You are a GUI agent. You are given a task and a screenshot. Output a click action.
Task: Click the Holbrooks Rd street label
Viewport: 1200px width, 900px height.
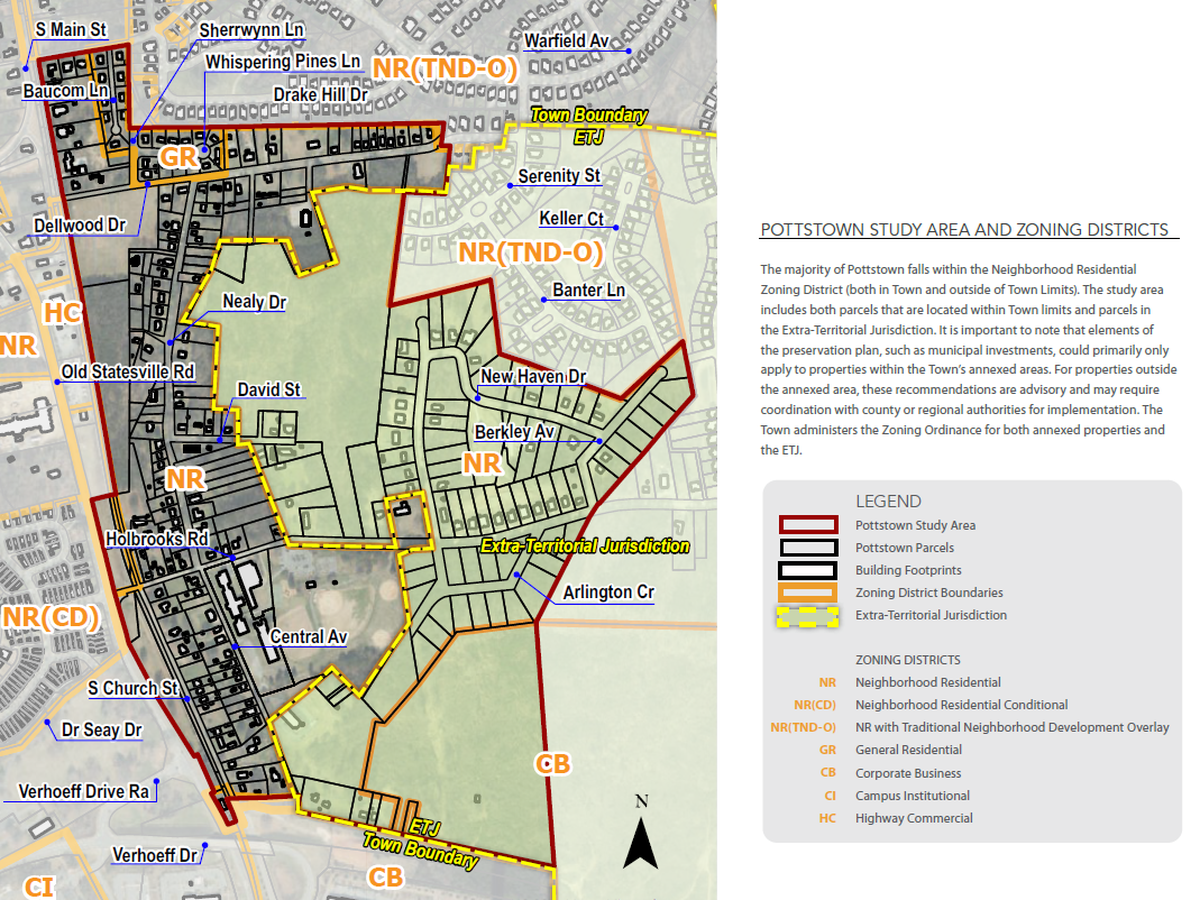tap(157, 539)
